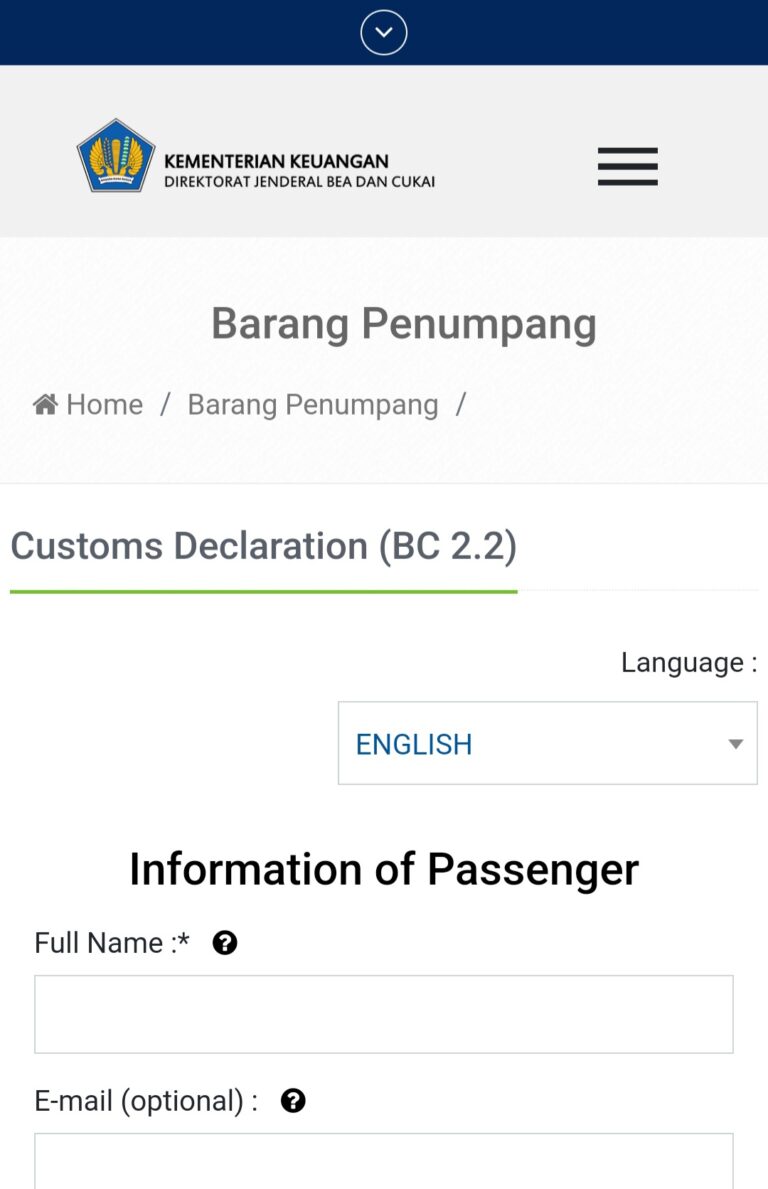
Task: Open the help tooltip next to E-mail
Action: click(292, 1100)
